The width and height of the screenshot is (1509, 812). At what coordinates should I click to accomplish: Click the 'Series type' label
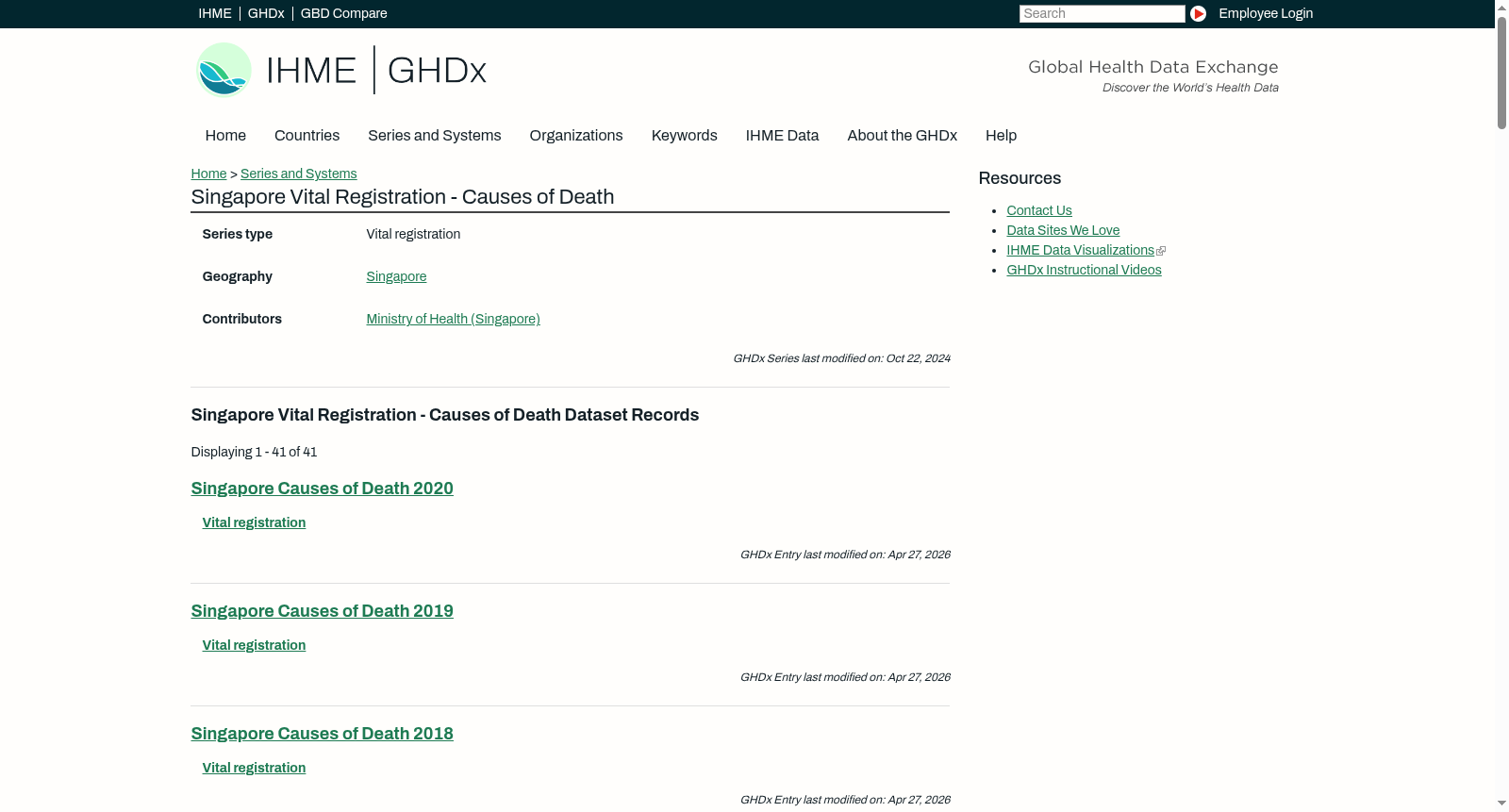click(x=238, y=234)
